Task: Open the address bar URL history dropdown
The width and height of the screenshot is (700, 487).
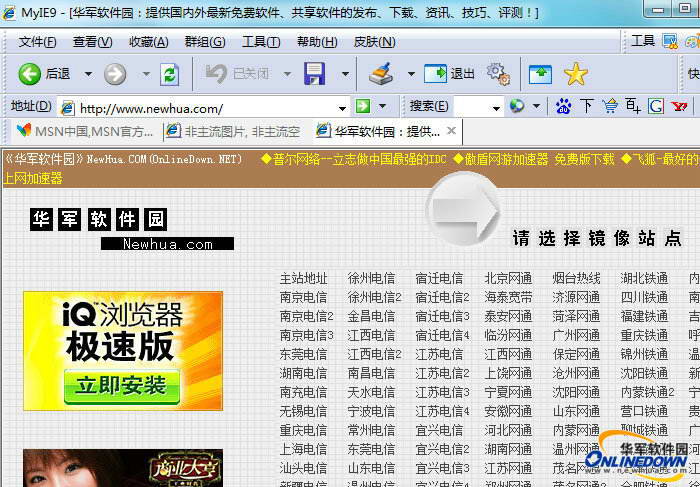Action: [342, 108]
